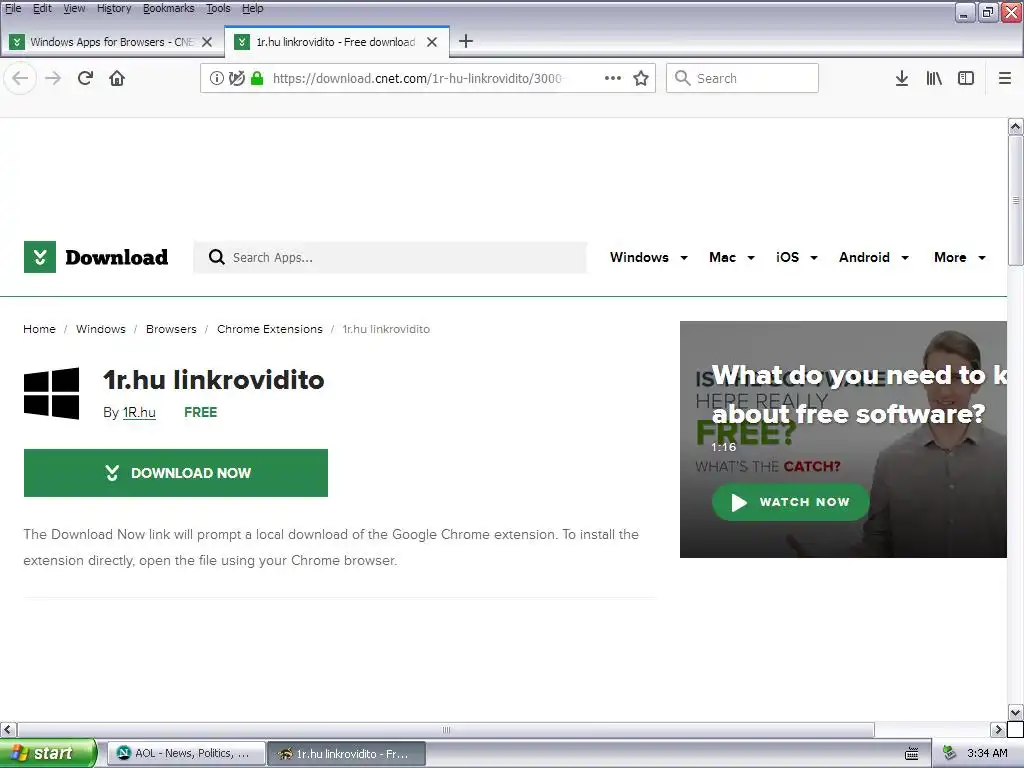This screenshot has width=1024, height=768.
Task: Open the Downloads toolbar arrow
Action: click(x=902, y=78)
